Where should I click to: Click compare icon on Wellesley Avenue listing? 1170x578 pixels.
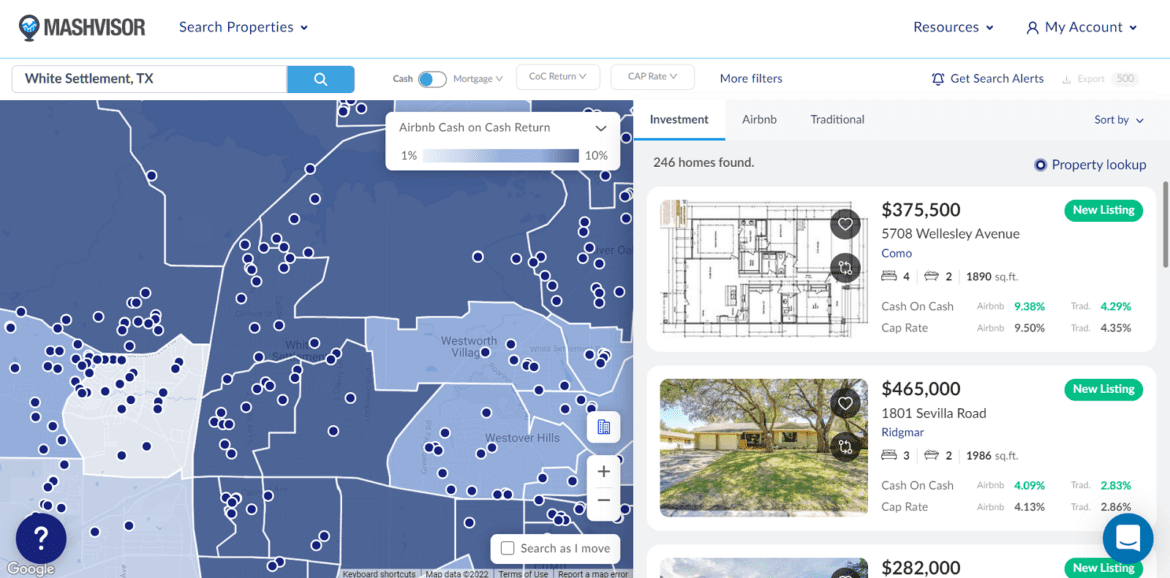845,267
